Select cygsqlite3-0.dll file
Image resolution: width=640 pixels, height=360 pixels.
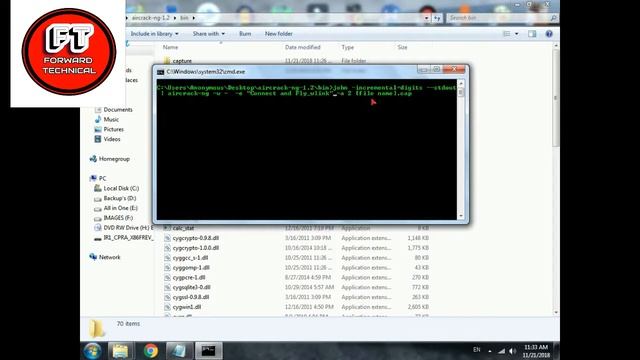(191, 287)
